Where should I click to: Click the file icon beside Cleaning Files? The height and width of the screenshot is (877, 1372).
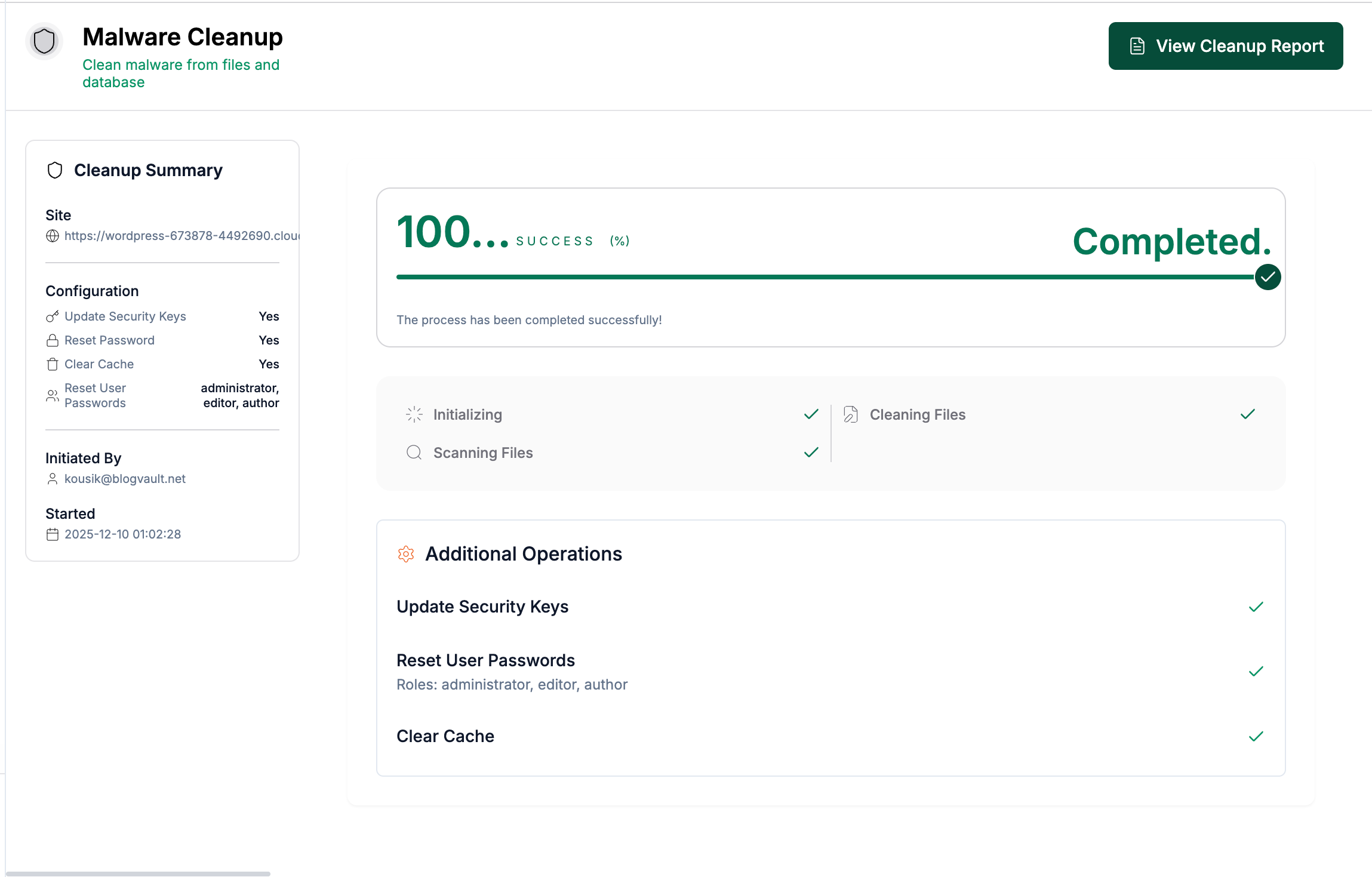pos(850,414)
